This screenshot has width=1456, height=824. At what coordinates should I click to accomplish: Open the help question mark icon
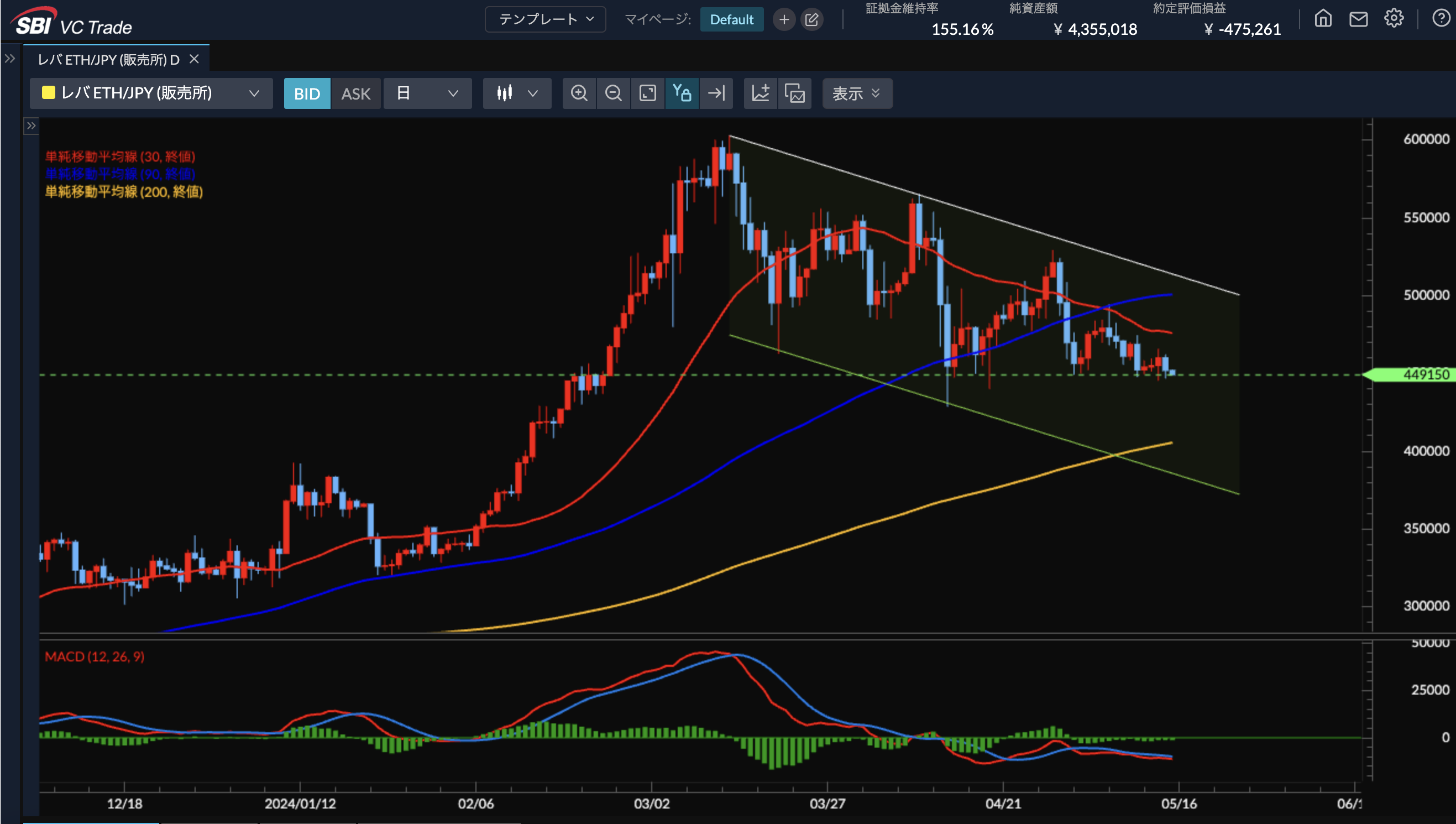point(1441,18)
